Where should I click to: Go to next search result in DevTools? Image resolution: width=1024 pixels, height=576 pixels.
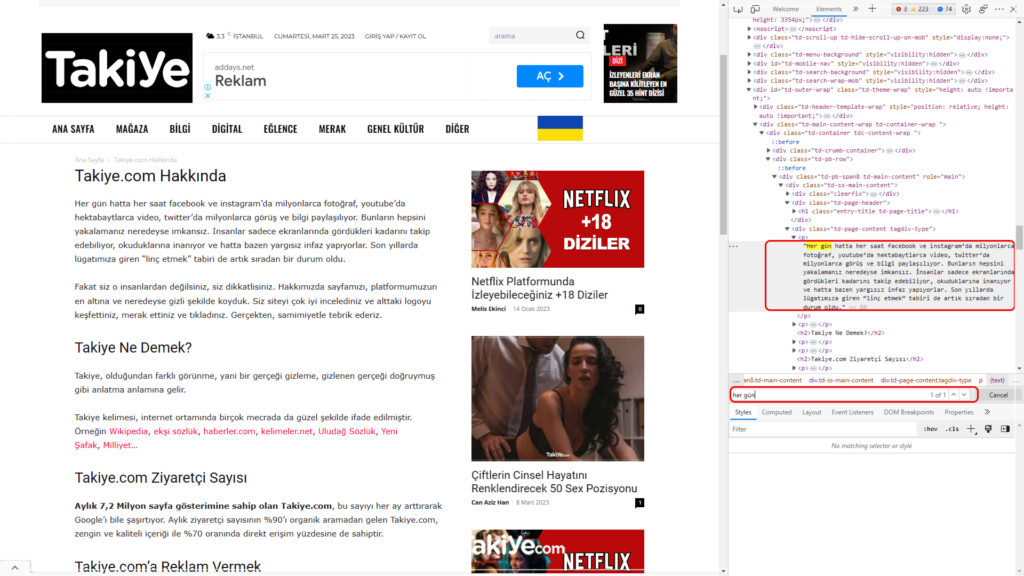pos(965,394)
